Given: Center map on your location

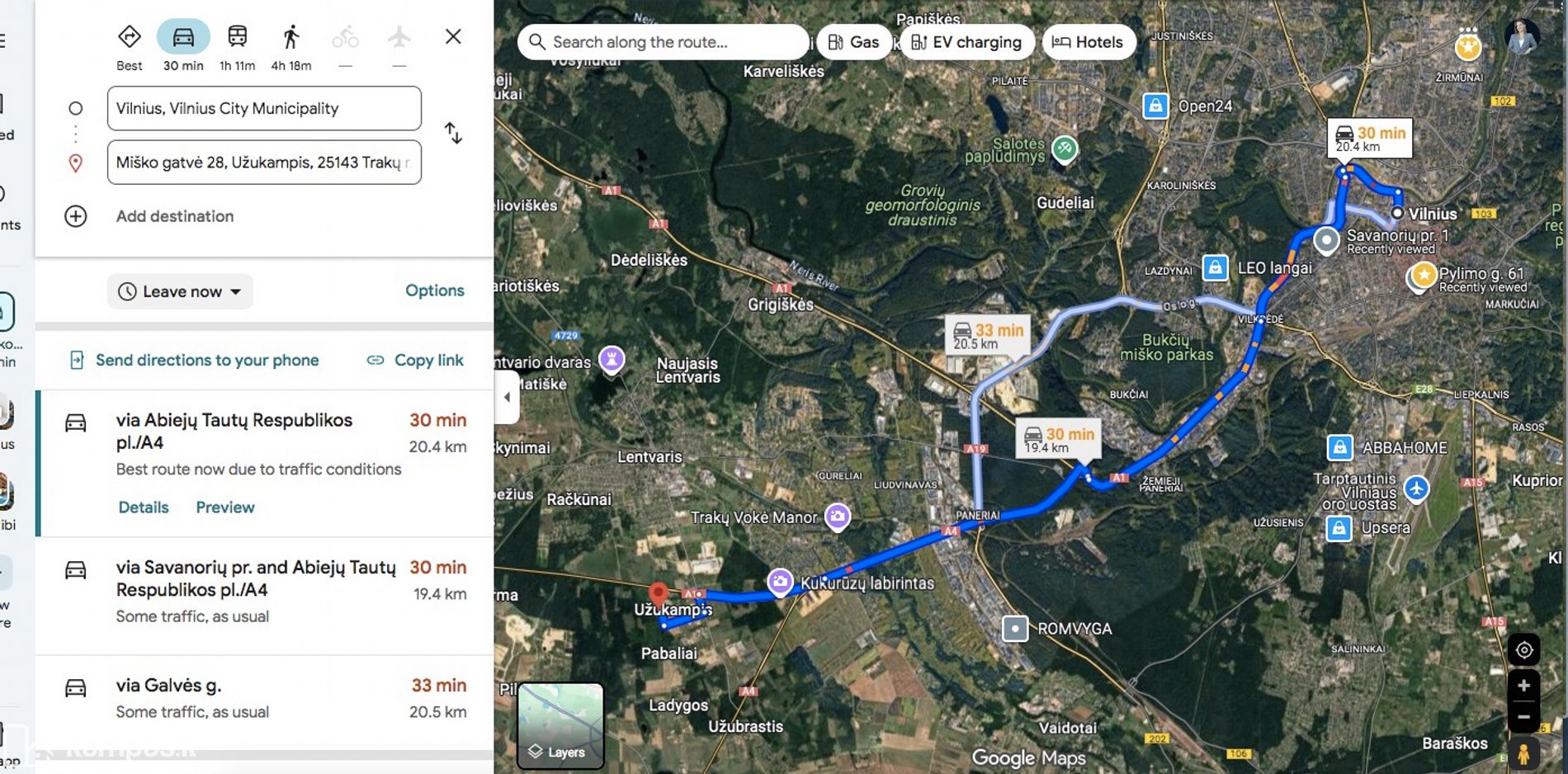Looking at the screenshot, I should 1523,650.
